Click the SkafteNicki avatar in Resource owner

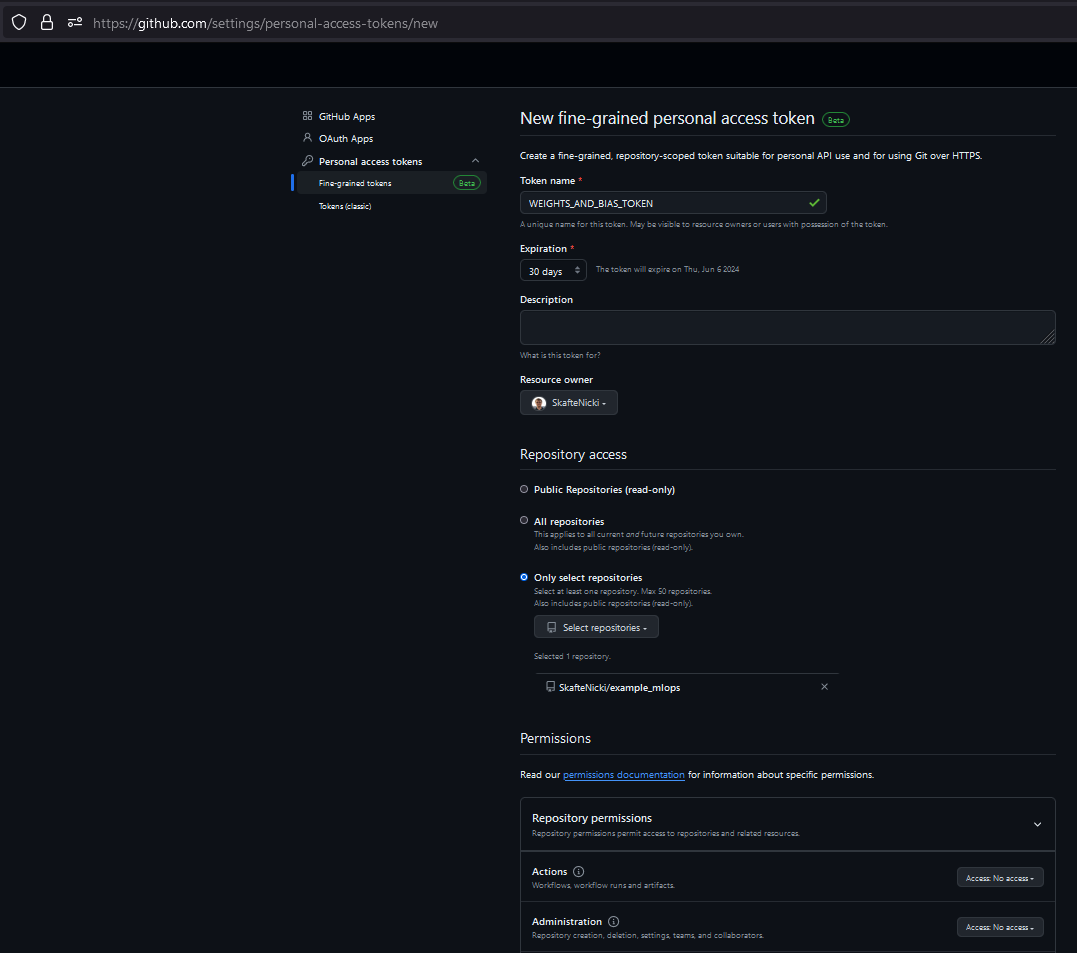coord(539,403)
